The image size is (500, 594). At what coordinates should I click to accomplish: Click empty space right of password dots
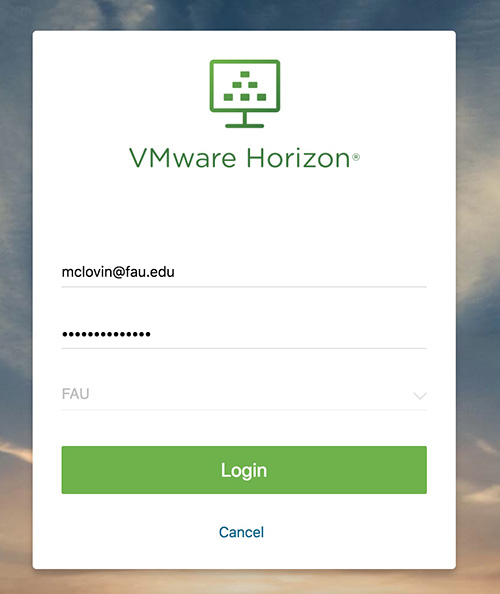click(289, 334)
